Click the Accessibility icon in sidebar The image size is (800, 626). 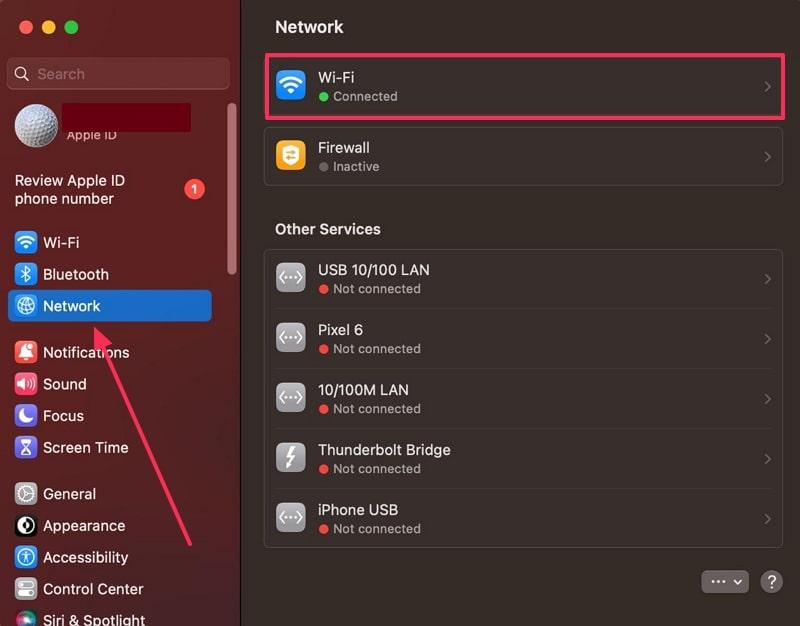pyautogui.click(x=26, y=558)
